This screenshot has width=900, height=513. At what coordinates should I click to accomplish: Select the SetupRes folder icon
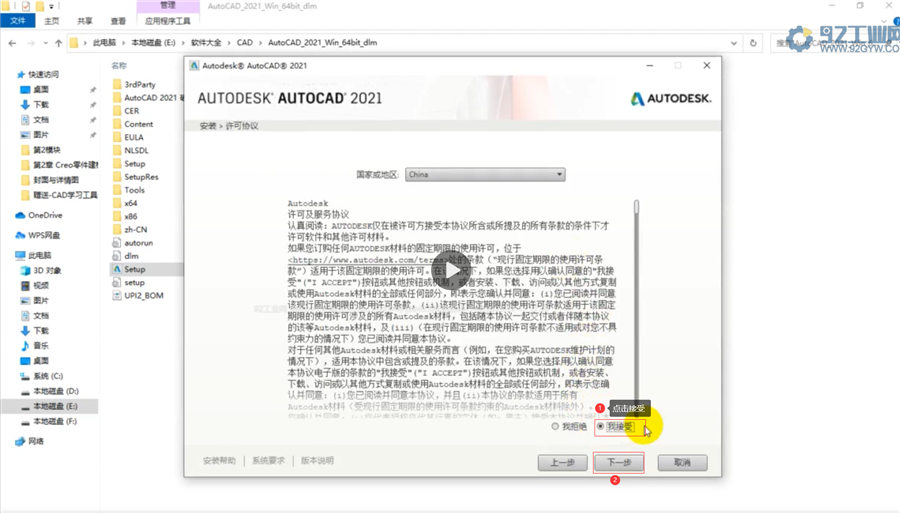pyautogui.click(x=117, y=177)
